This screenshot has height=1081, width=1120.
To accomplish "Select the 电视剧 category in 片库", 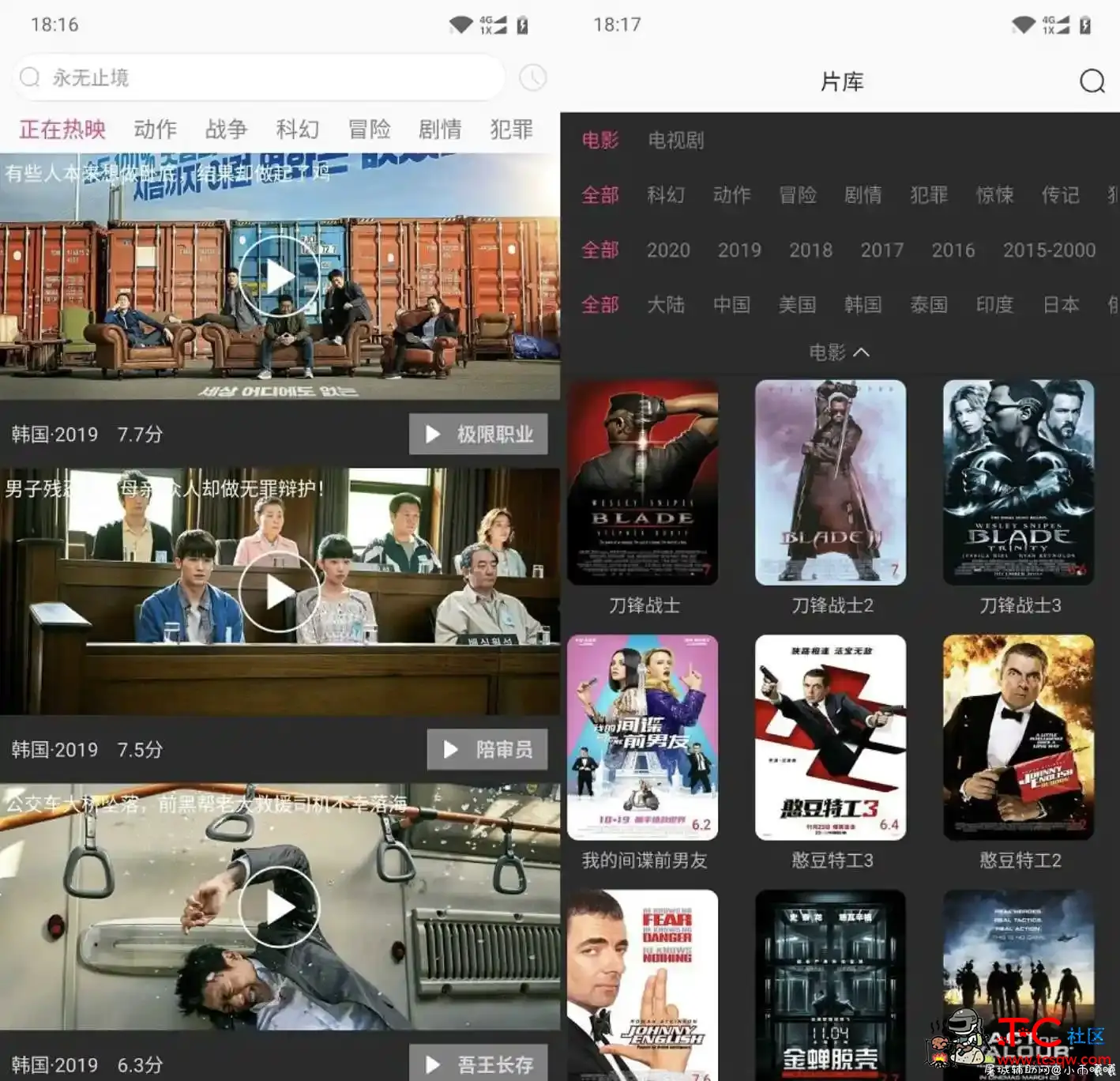I will pyautogui.click(x=675, y=140).
